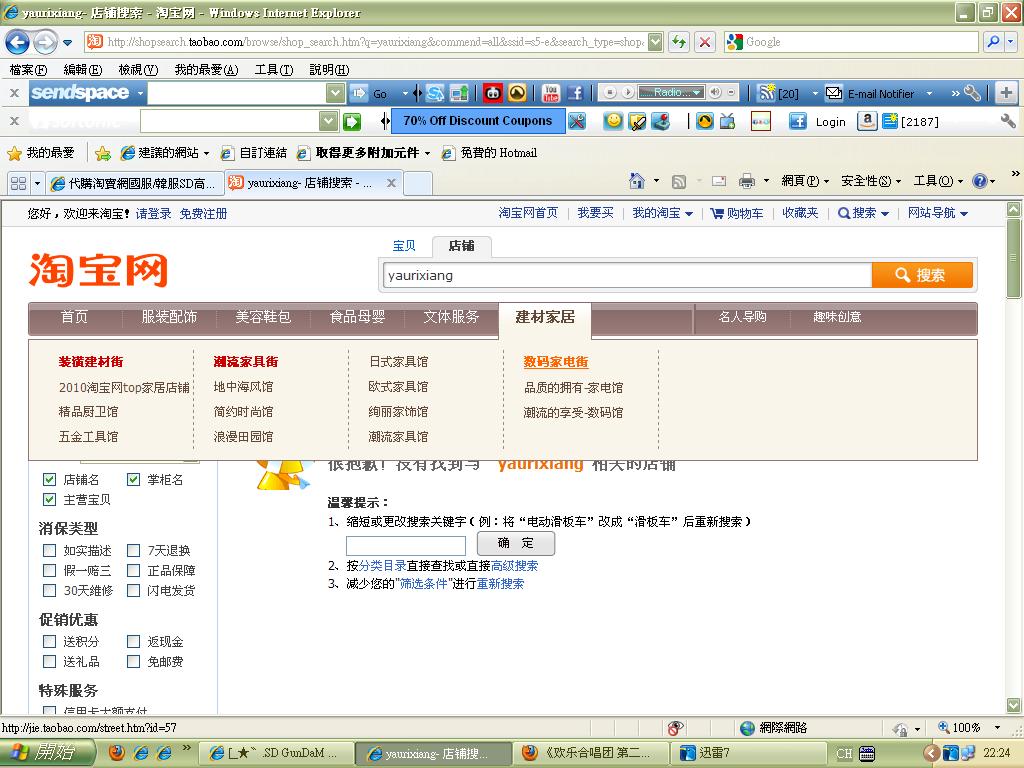Click the wrench settings icon on sendspace toolbar
The width and height of the screenshot is (1024, 768).
(972, 93)
